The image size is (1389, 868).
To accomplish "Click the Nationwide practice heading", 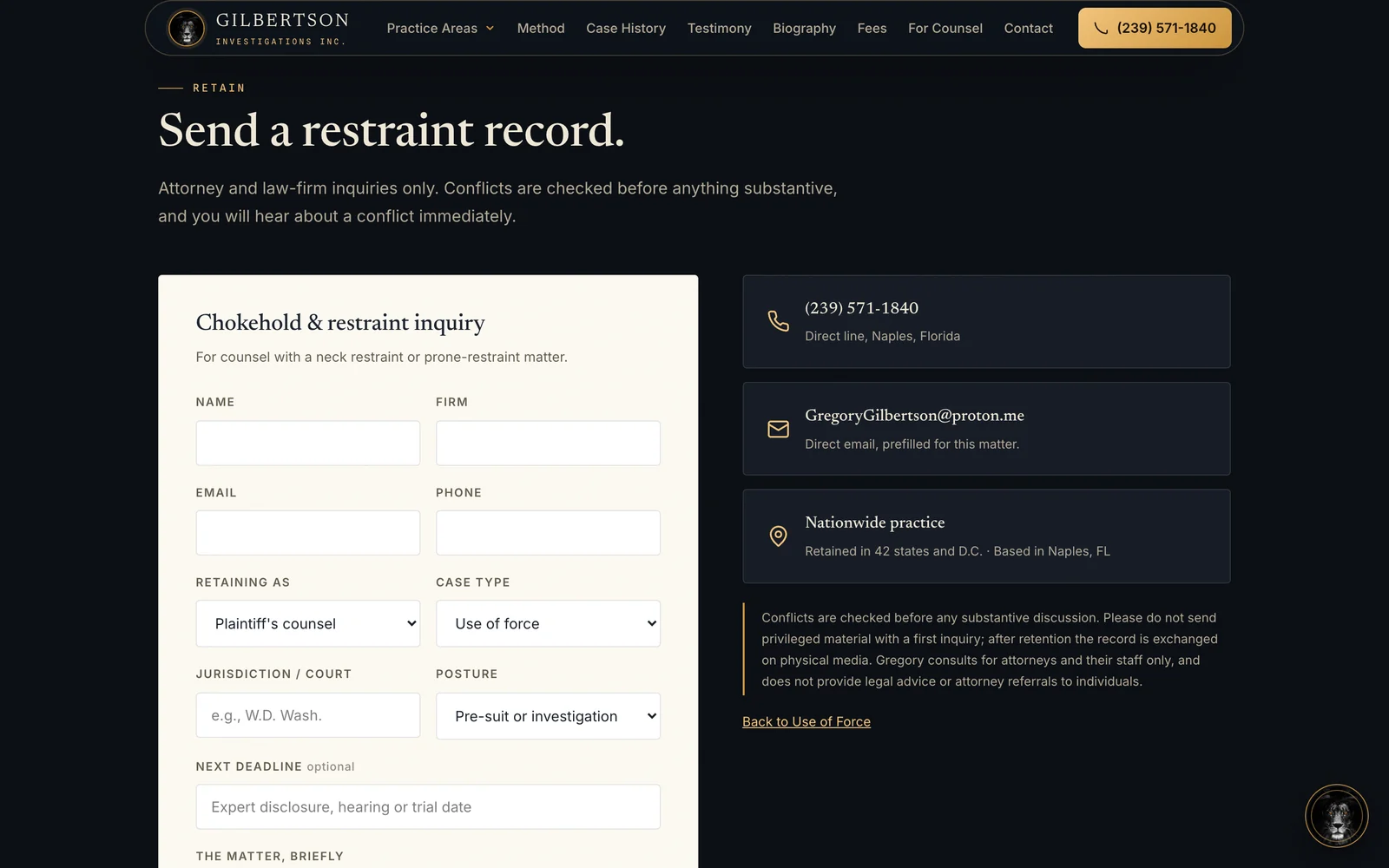I will (x=874, y=523).
